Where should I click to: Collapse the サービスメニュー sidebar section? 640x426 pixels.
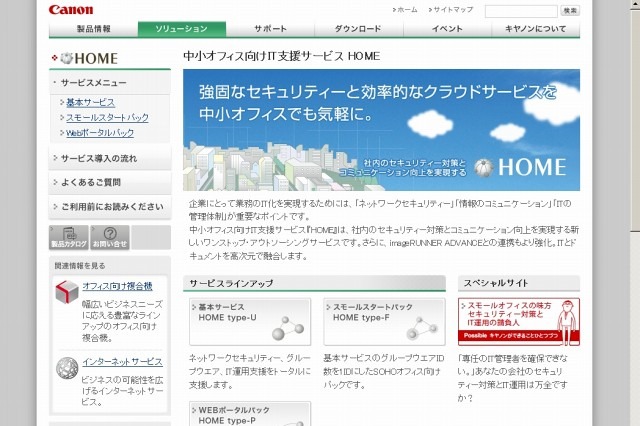pyautogui.click(x=110, y=82)
